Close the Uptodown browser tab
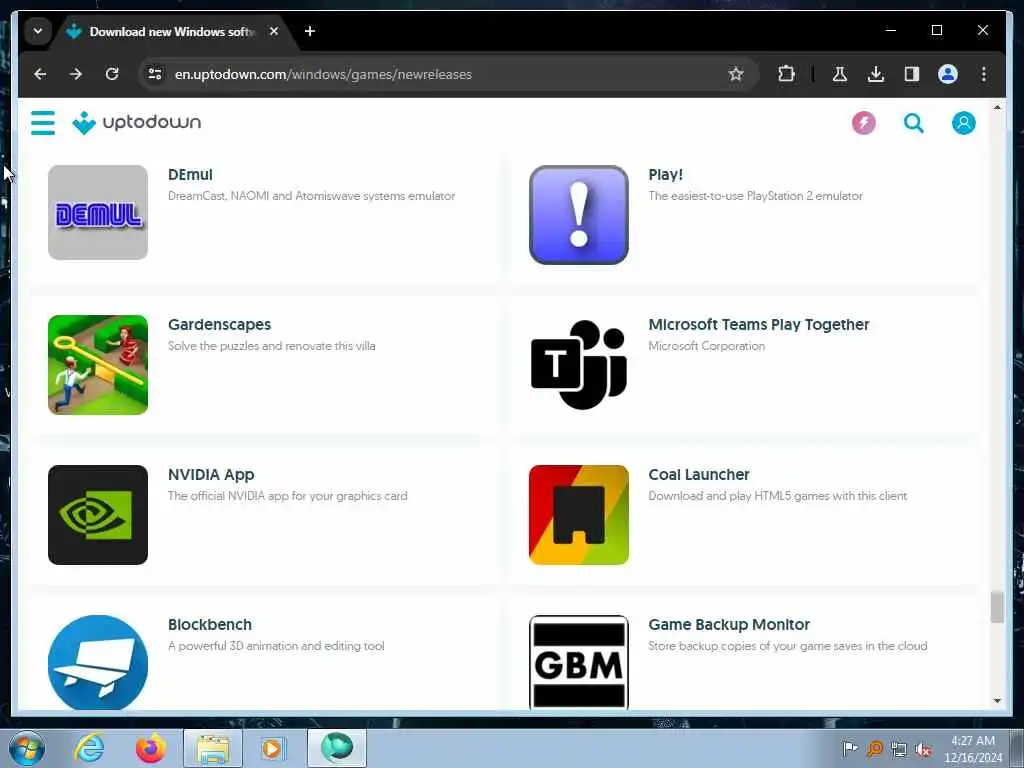The image size is (1024, 768). (274, 31)
